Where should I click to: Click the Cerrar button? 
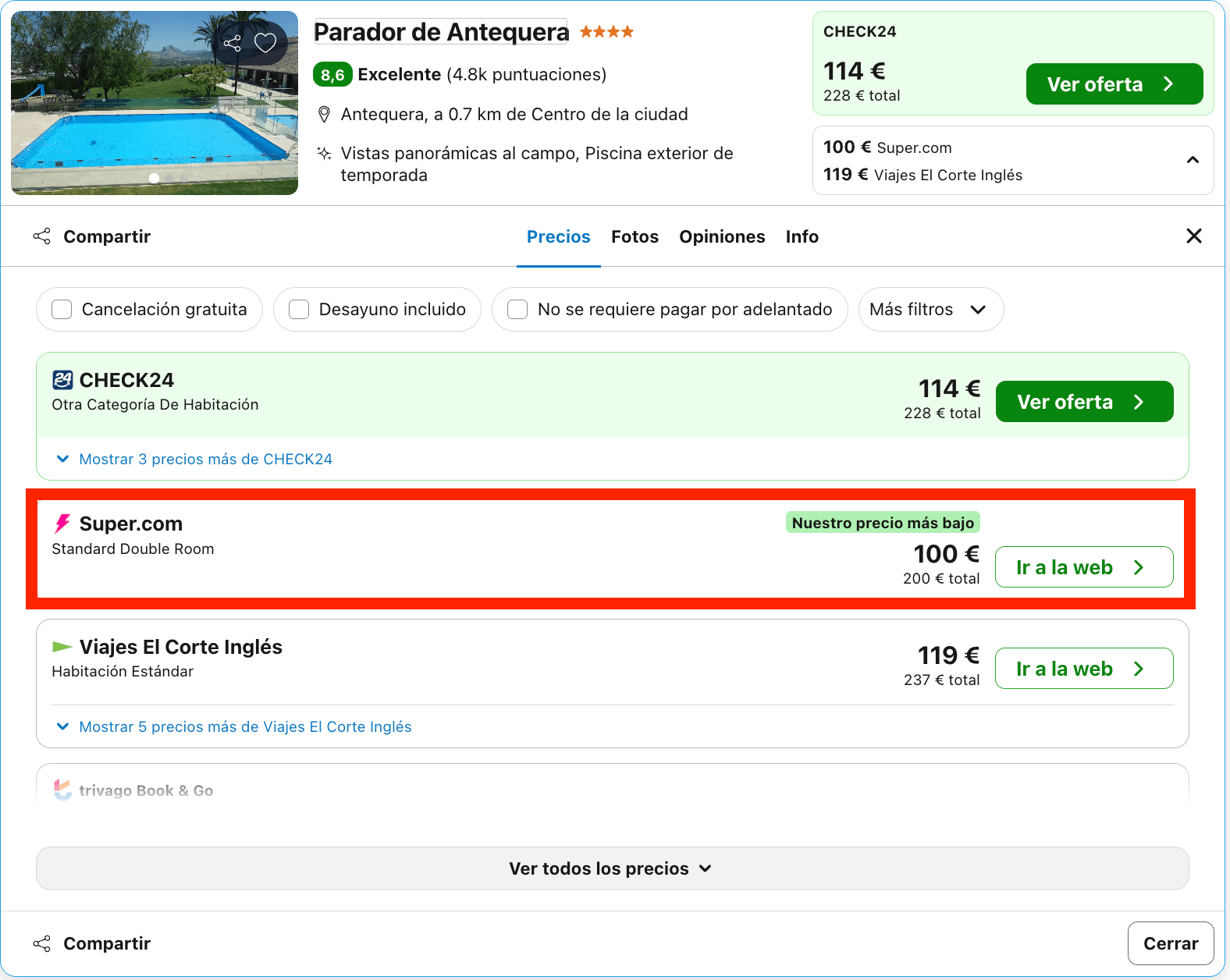(x=1171, y=943)
